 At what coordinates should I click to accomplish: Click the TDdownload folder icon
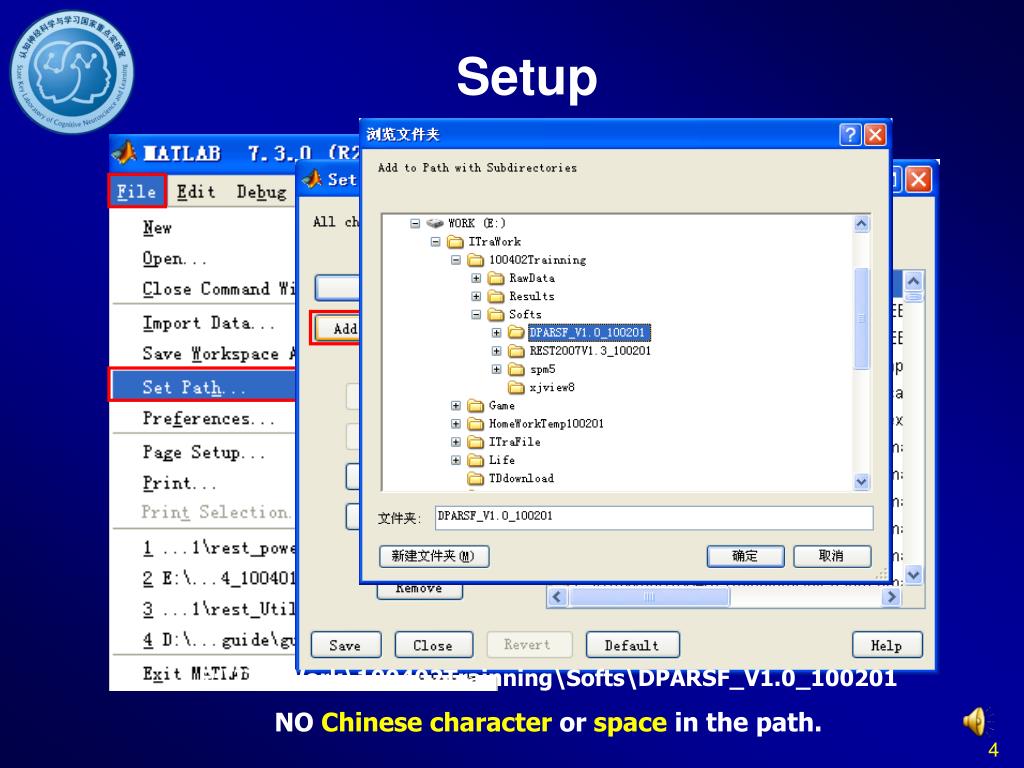point(475,479)
